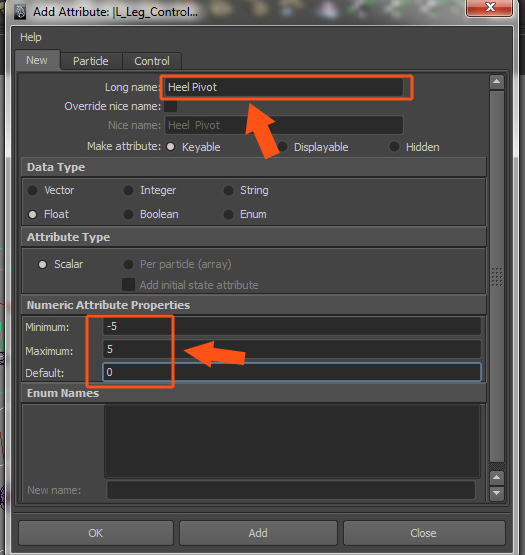Click the lower scroll up arrow button
This screenshot has height=555, width=525.
tap(497, 477)
